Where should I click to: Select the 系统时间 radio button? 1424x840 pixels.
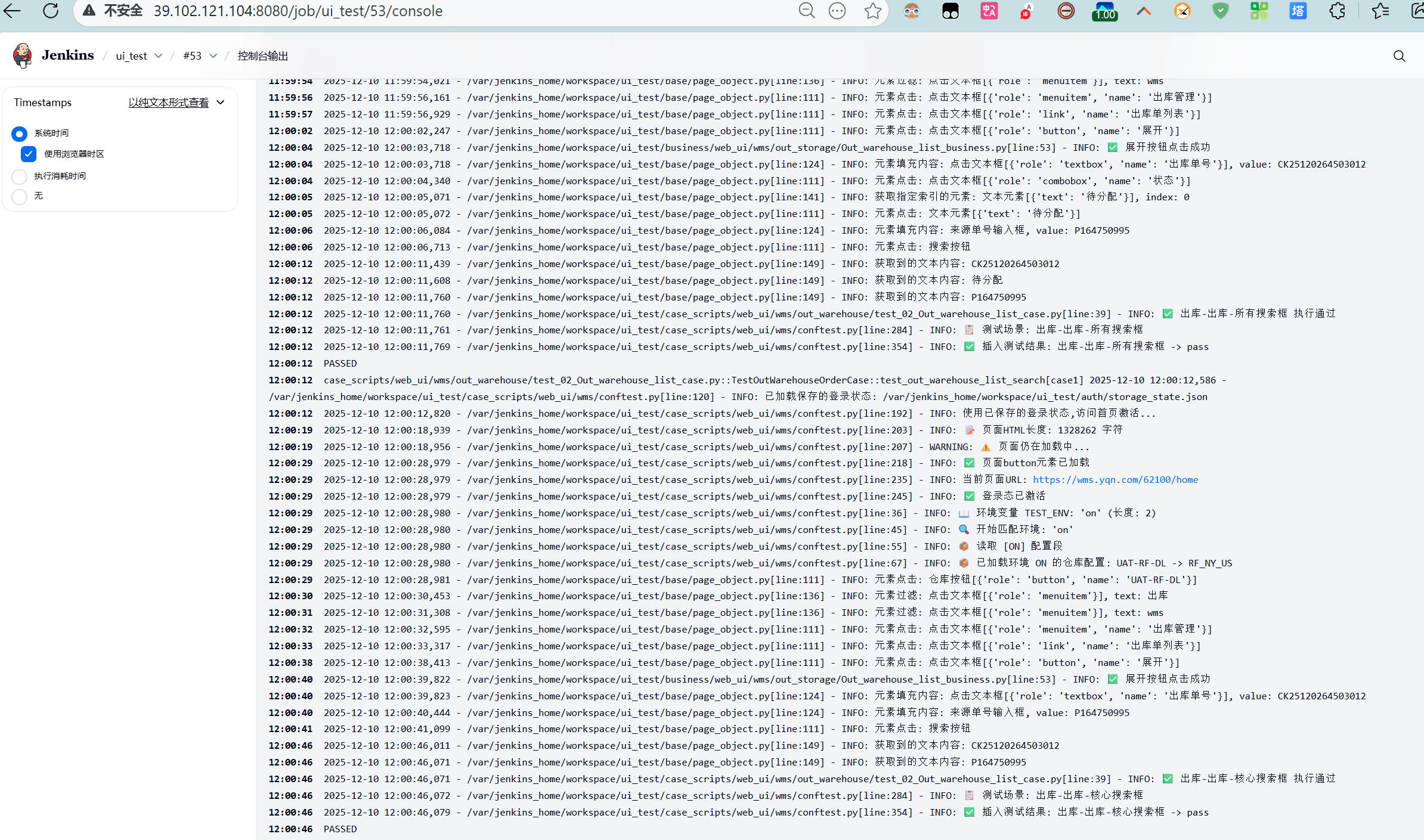pyautogui.click(x=20, y=134)
